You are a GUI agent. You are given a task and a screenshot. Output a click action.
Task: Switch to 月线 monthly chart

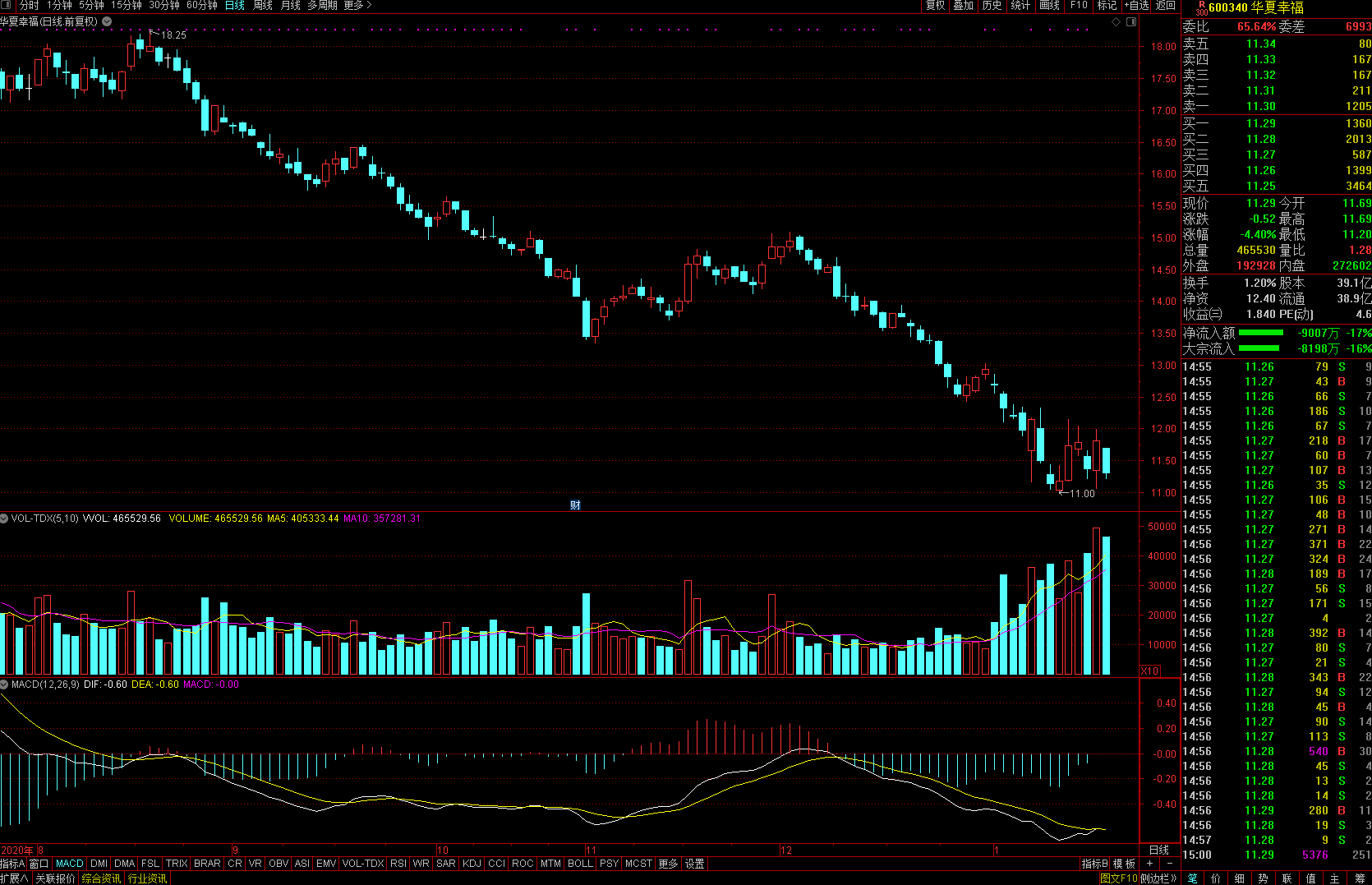(x=291, y=5)
